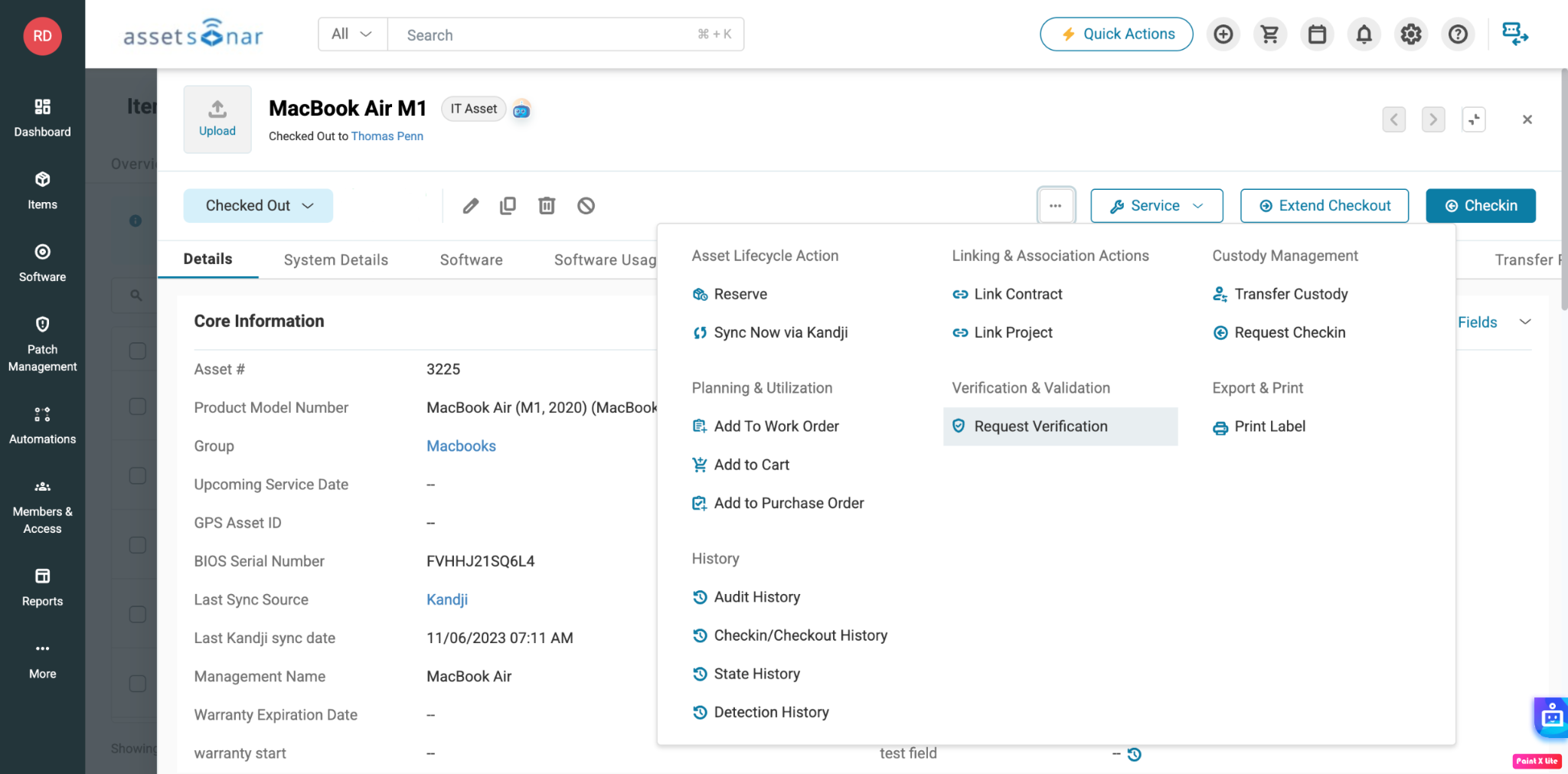The height and width of the screenshot is (774, 1568).
Task: Click the Extend Checkout button
Action: click(x=1325, y=206)
